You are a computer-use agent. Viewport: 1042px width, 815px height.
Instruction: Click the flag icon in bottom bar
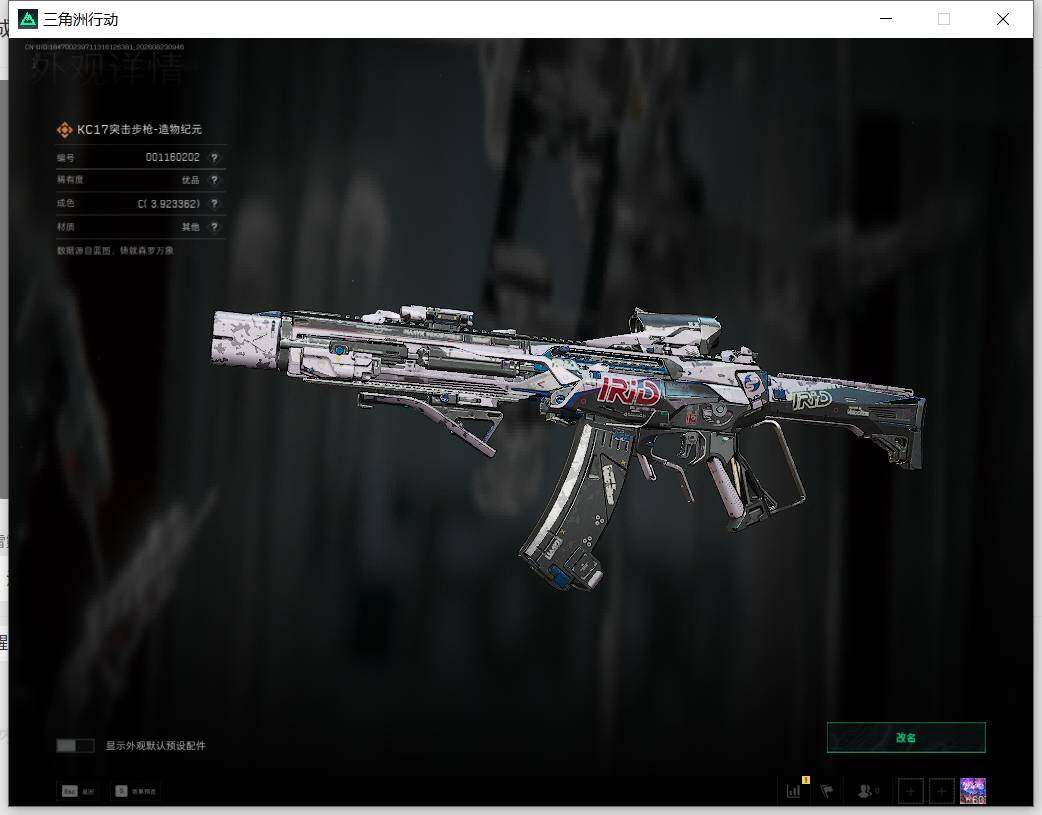click(x=827, y=790)
